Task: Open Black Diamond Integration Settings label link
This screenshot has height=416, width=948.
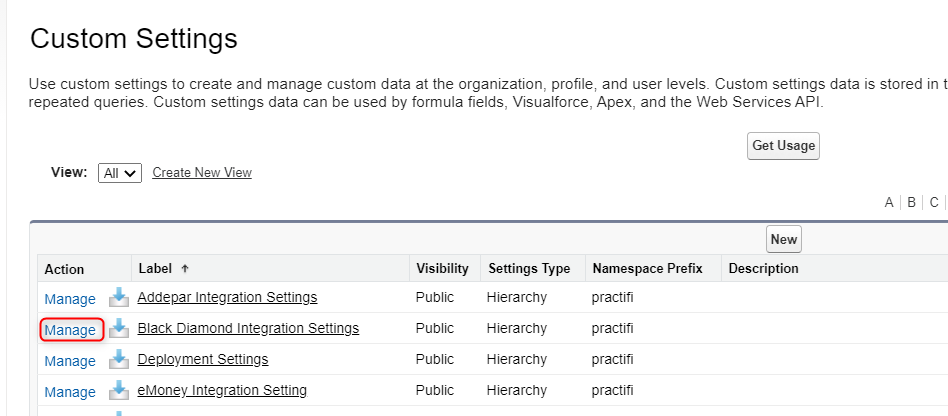Action: pos(248,328)
